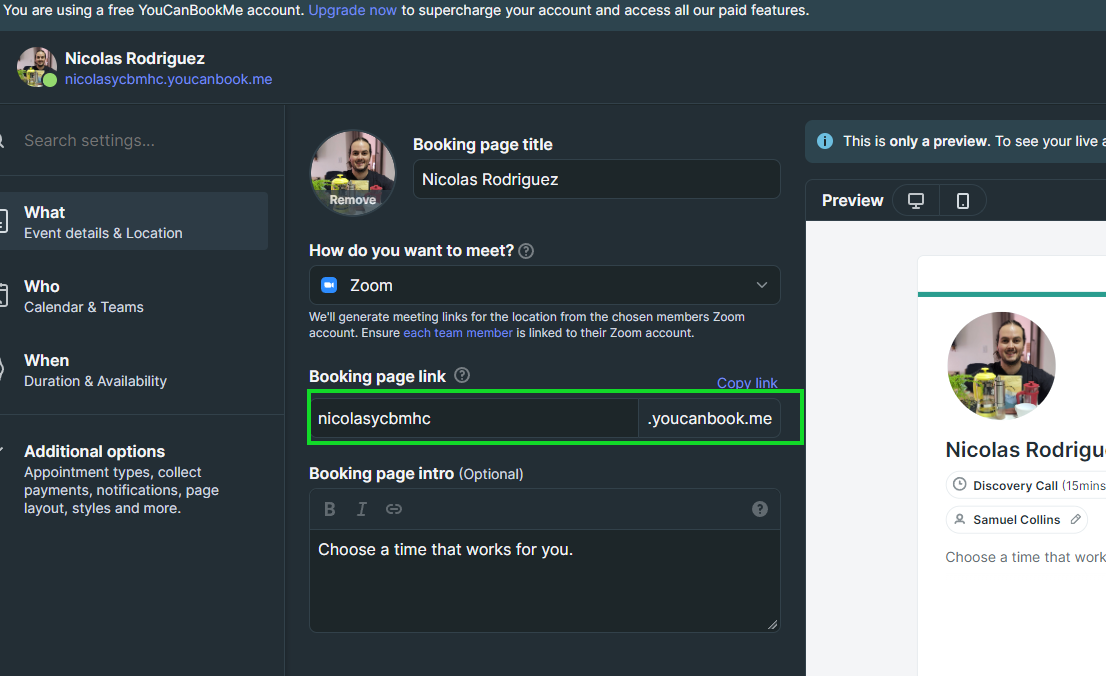
Task: Click Nicolas Rodriguez header avatar
Action: 37,67
